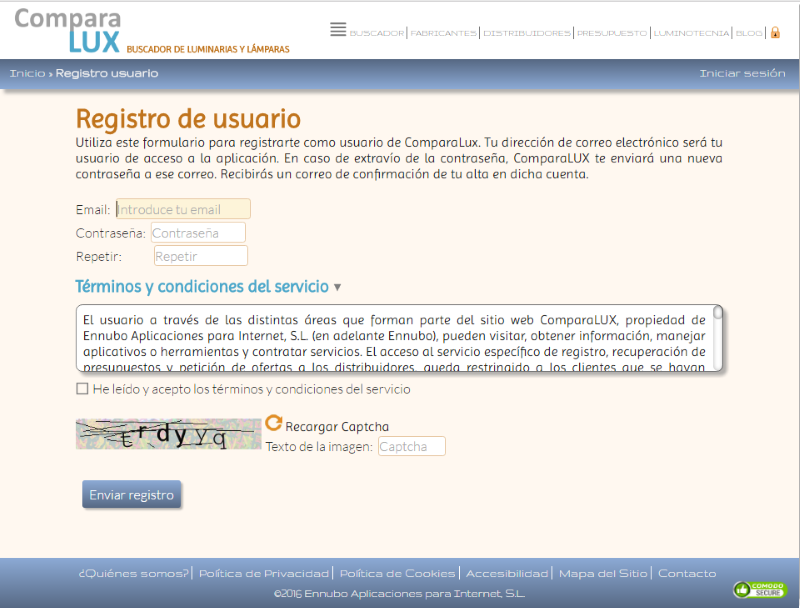This screenshot has height=608, width=800.
Task: Go to Inicio breadcrumb link
Action: tap(28, 73)
